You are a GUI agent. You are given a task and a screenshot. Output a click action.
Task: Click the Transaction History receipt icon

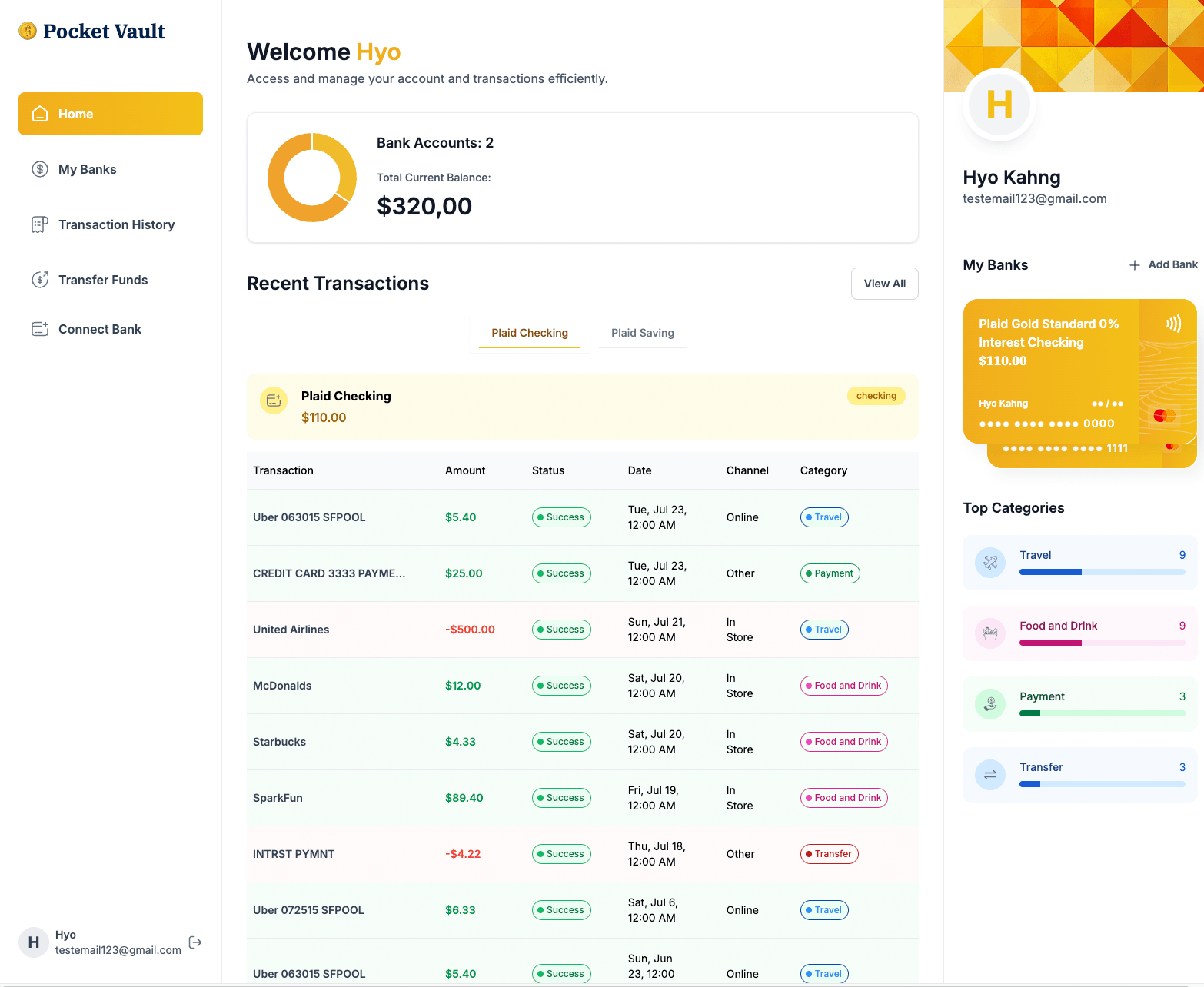pyautogui.click(x=40, y=224)
